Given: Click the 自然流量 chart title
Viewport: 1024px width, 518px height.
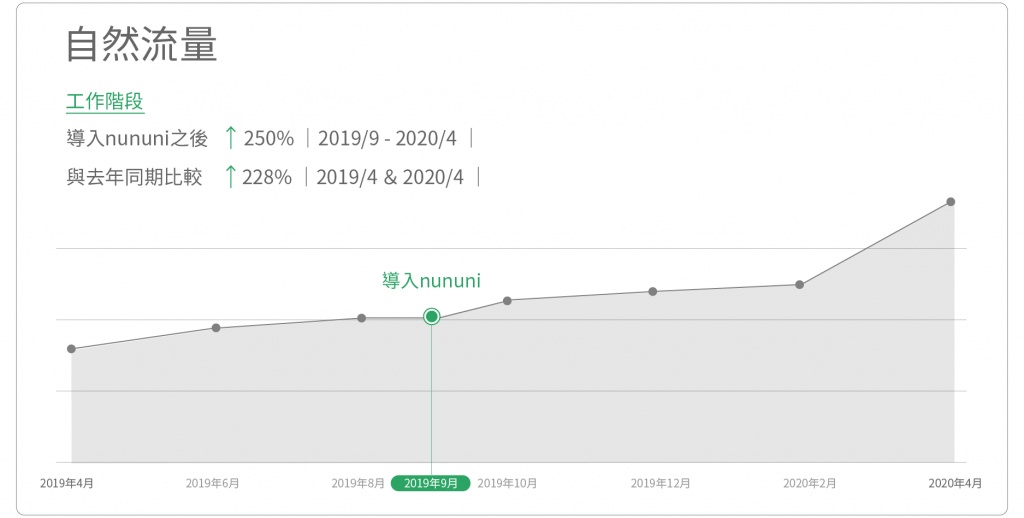Looking at the screenshot, I should tap(141, 45).
